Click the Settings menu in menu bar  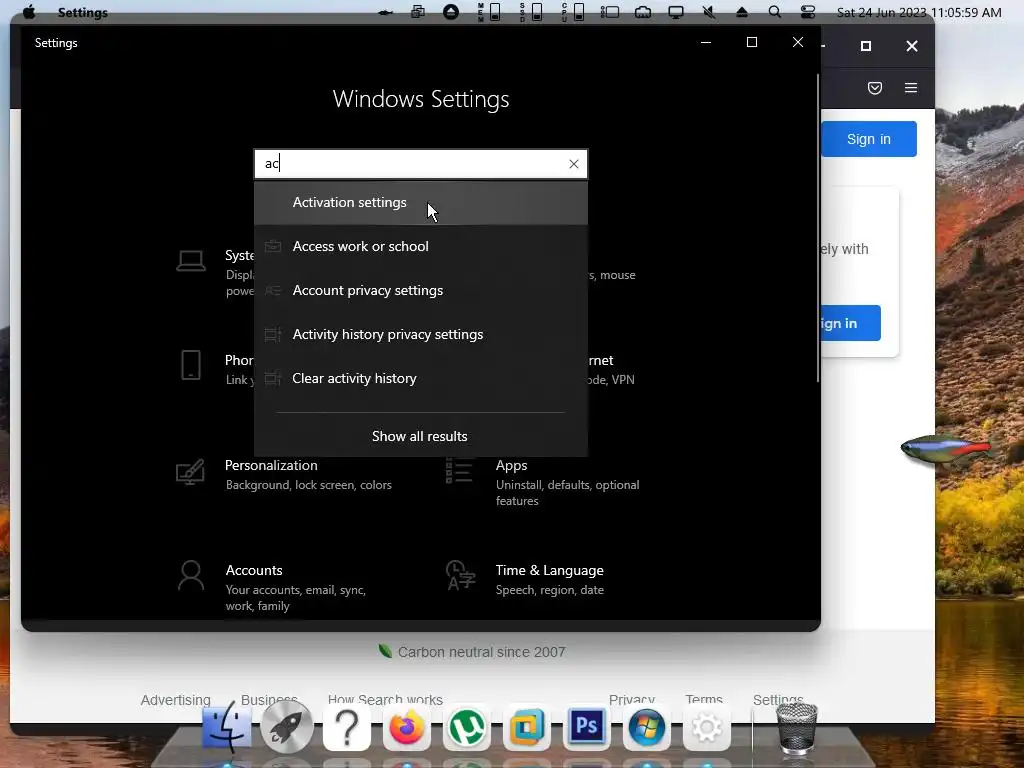pos(82,12)
